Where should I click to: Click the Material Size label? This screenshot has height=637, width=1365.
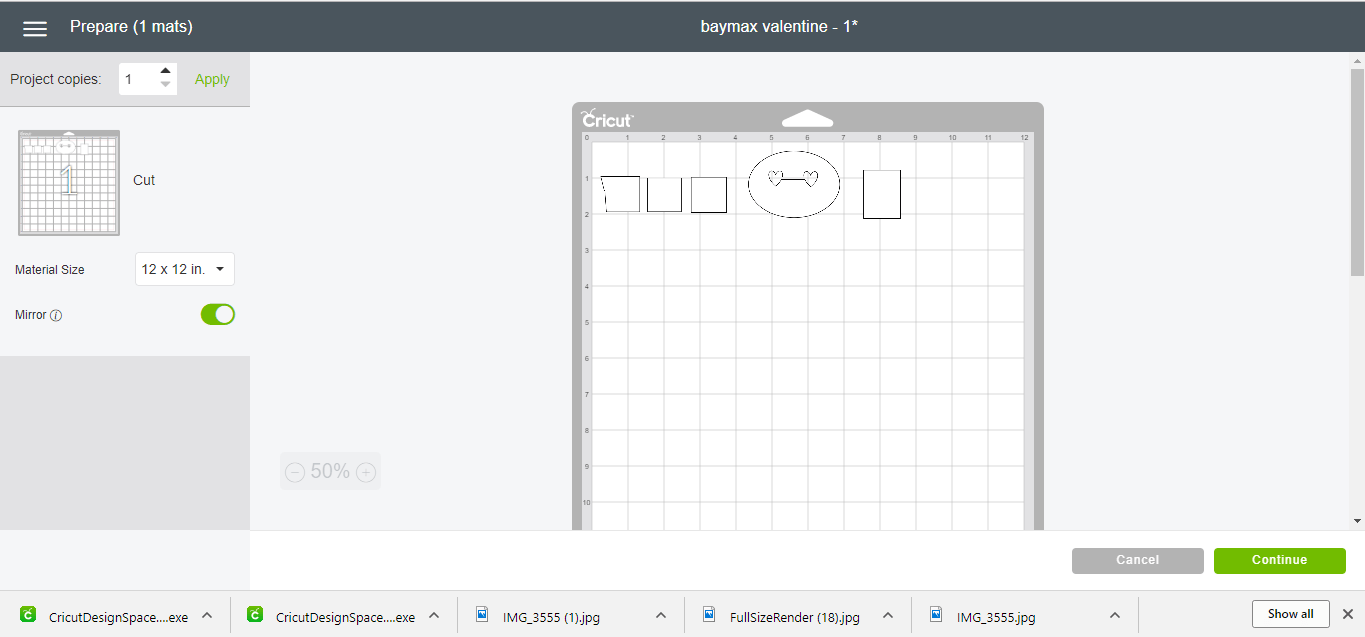pyautogui.click(x=50, y=270)
